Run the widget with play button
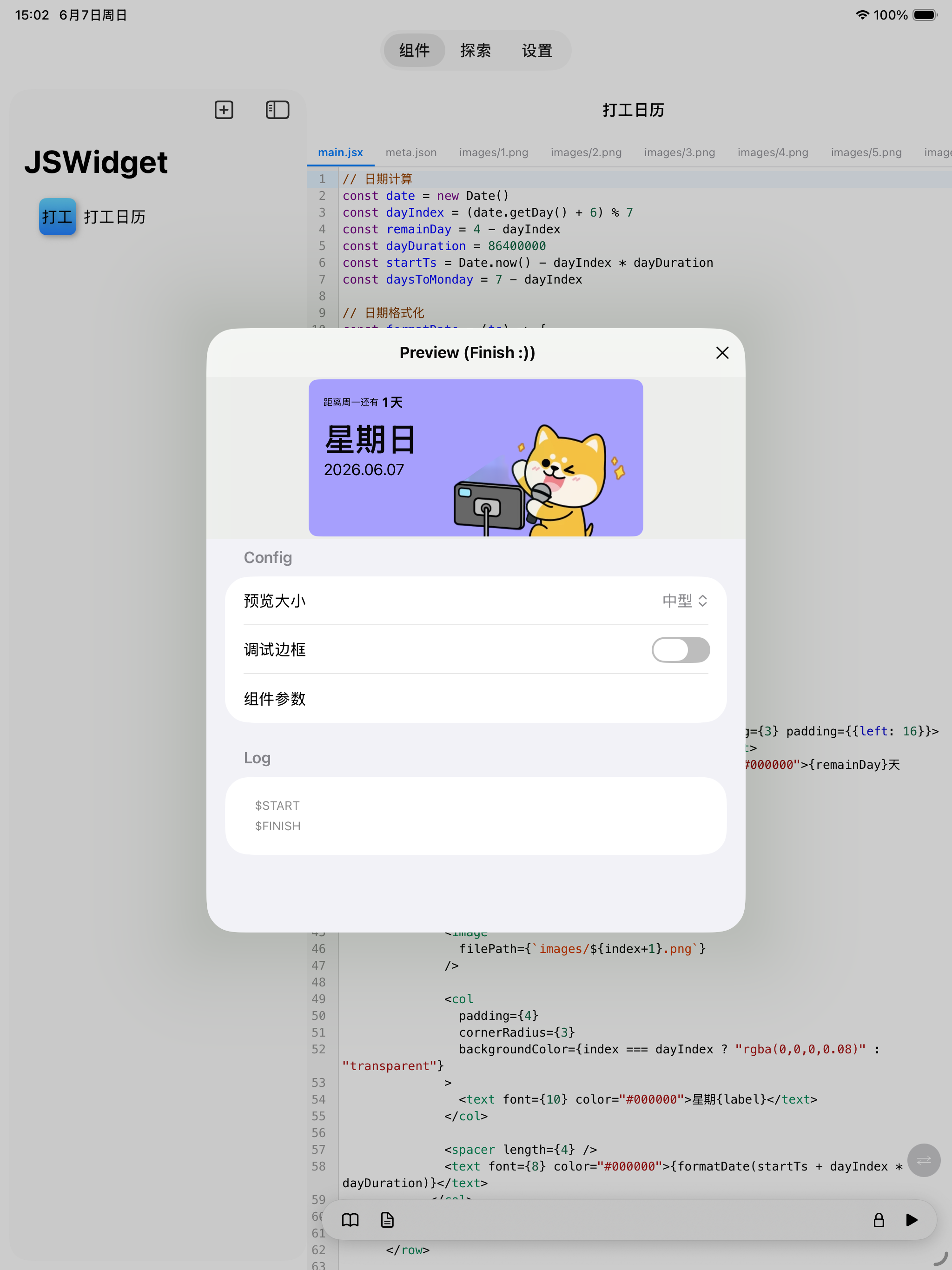The image size is (952, 1270). click(912, 1219)
